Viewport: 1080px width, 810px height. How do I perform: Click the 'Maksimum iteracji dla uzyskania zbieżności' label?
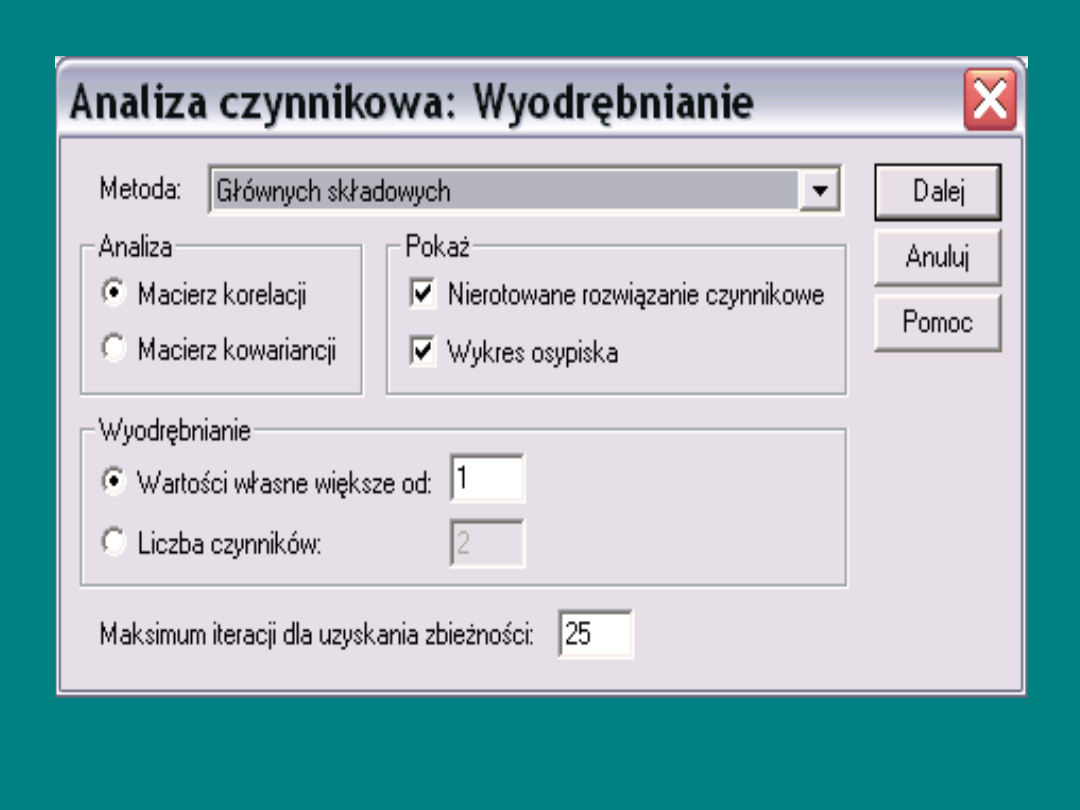point(317,635)
